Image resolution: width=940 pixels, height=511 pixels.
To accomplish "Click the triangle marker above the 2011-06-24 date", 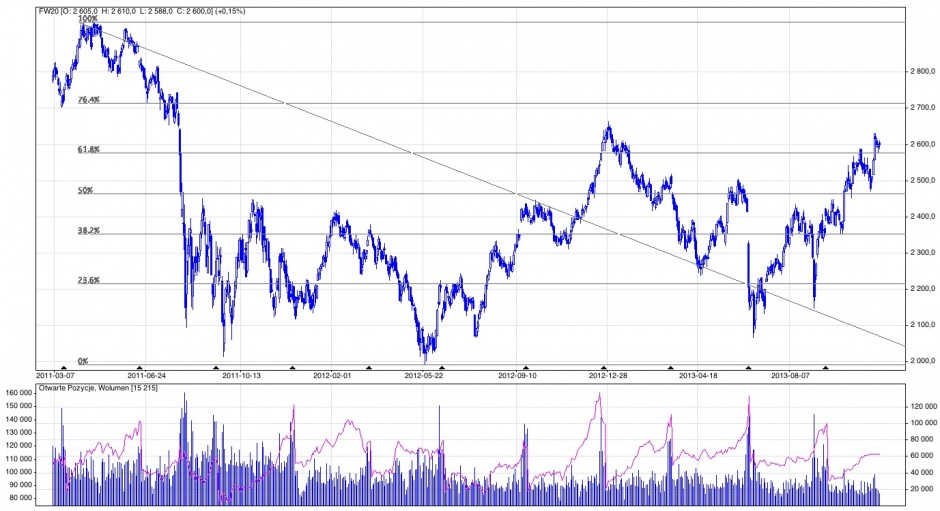I will 140,368.
